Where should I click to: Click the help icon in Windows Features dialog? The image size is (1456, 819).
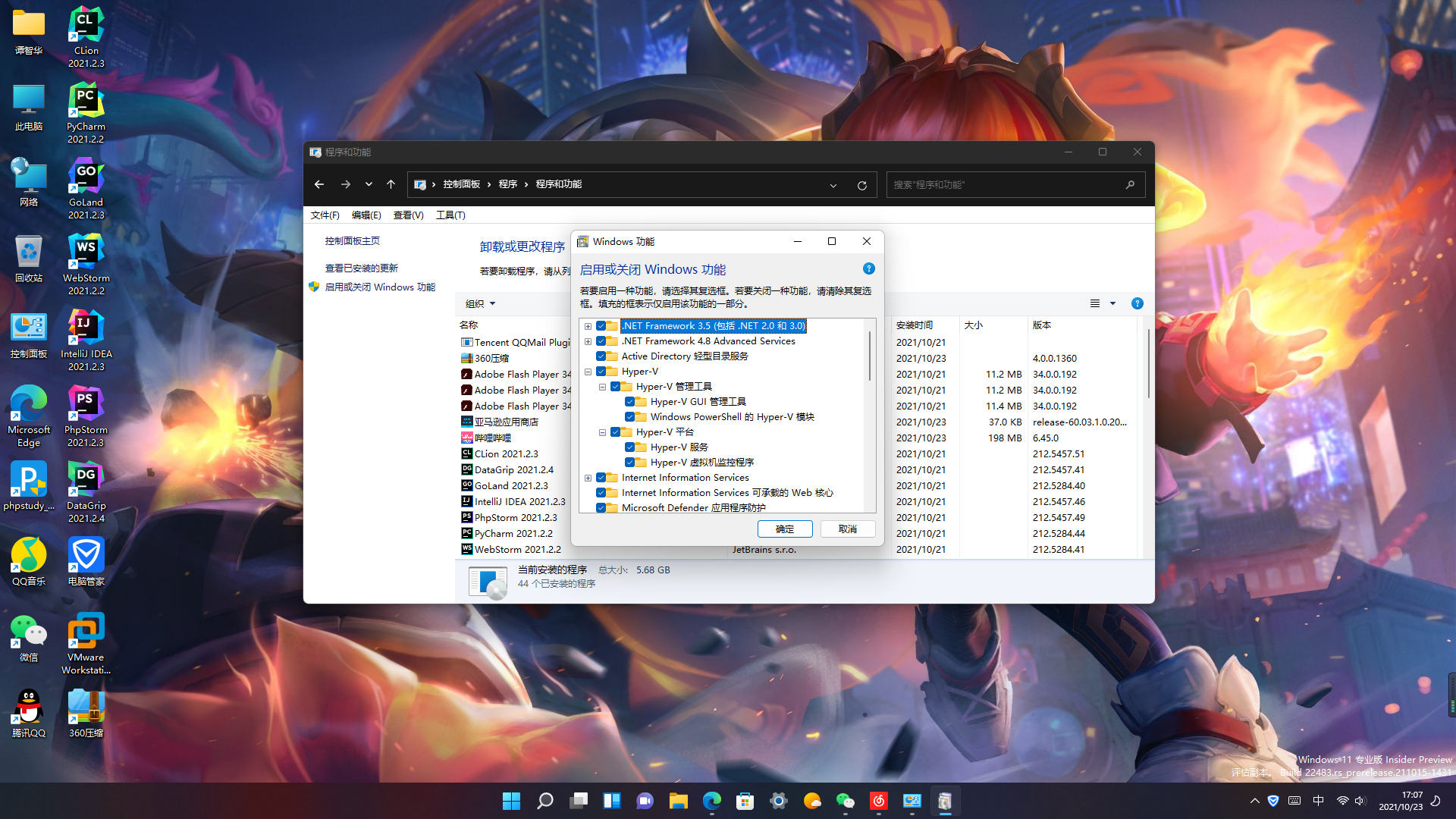[869, 269]
